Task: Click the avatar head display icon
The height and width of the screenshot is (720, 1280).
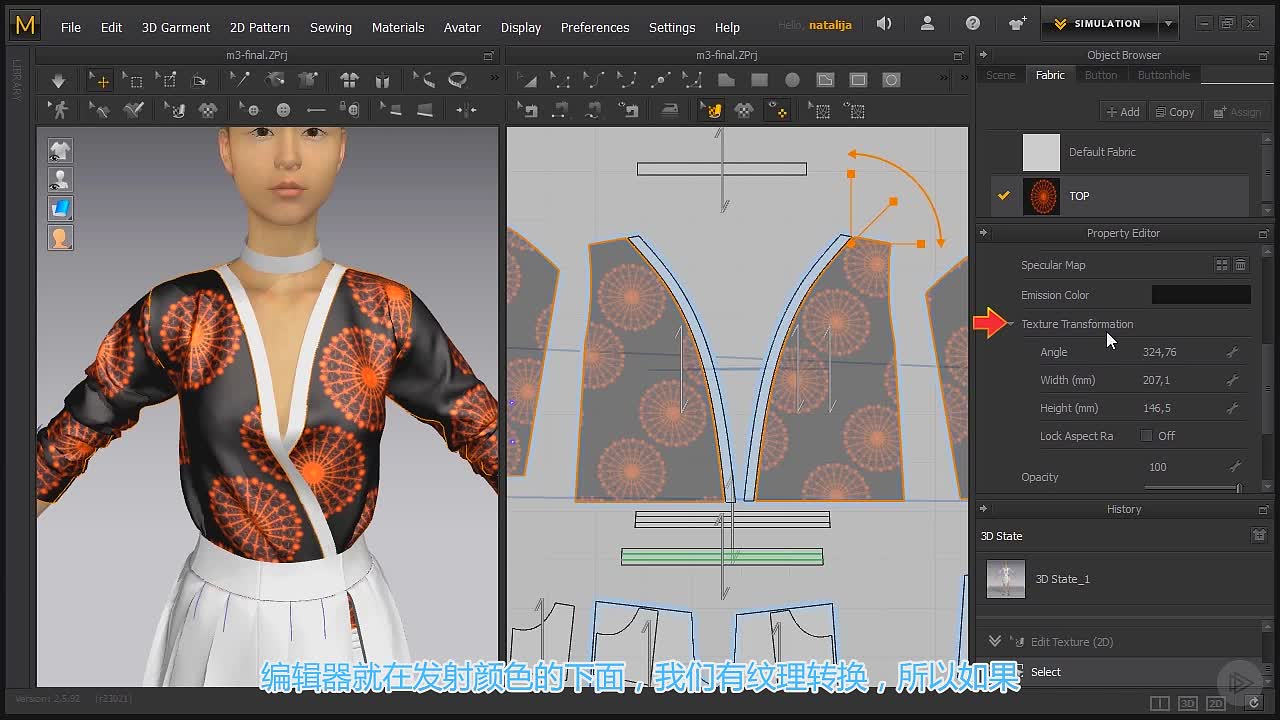Action: click(x=60, y=238)
